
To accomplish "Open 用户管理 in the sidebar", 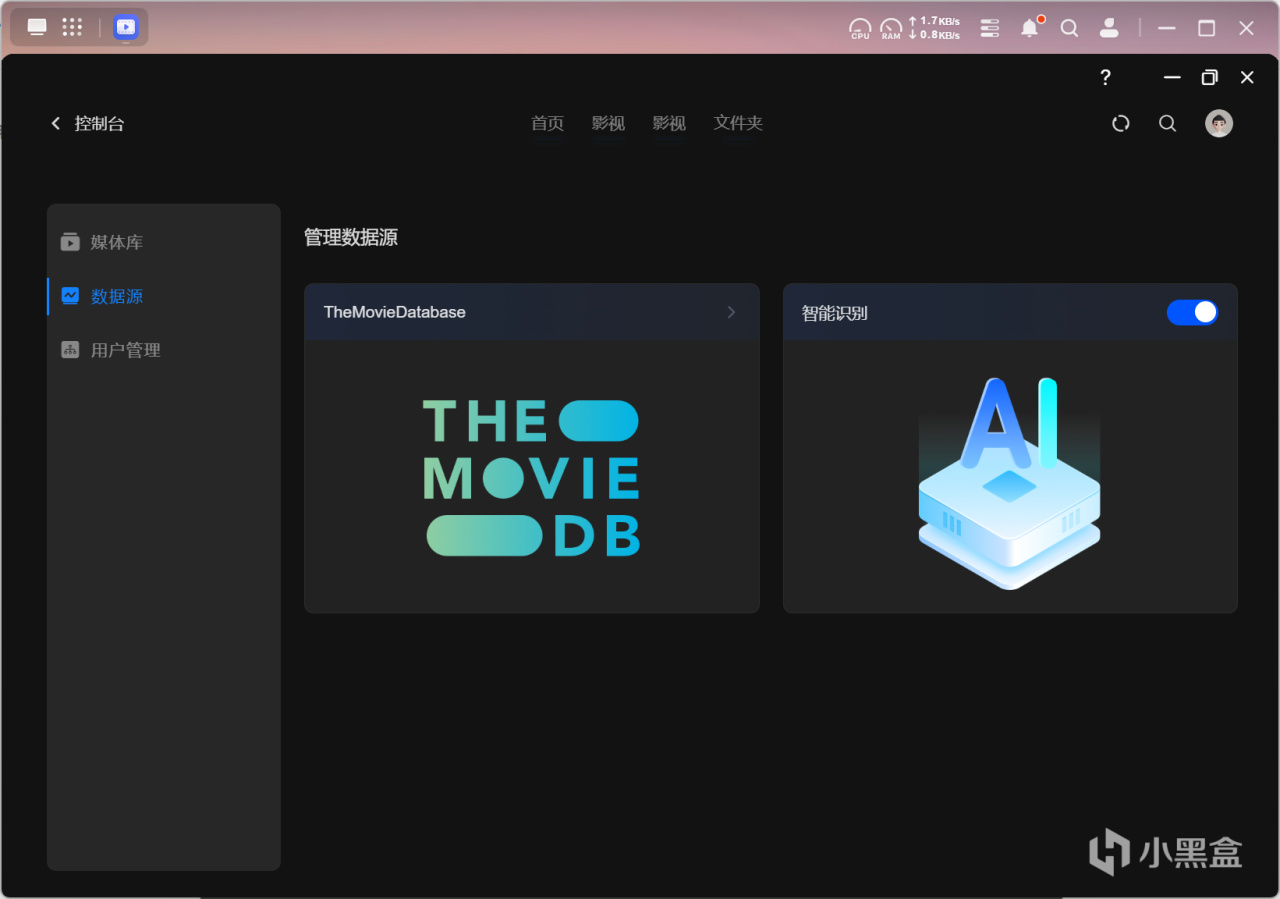I will click(164, 350).
